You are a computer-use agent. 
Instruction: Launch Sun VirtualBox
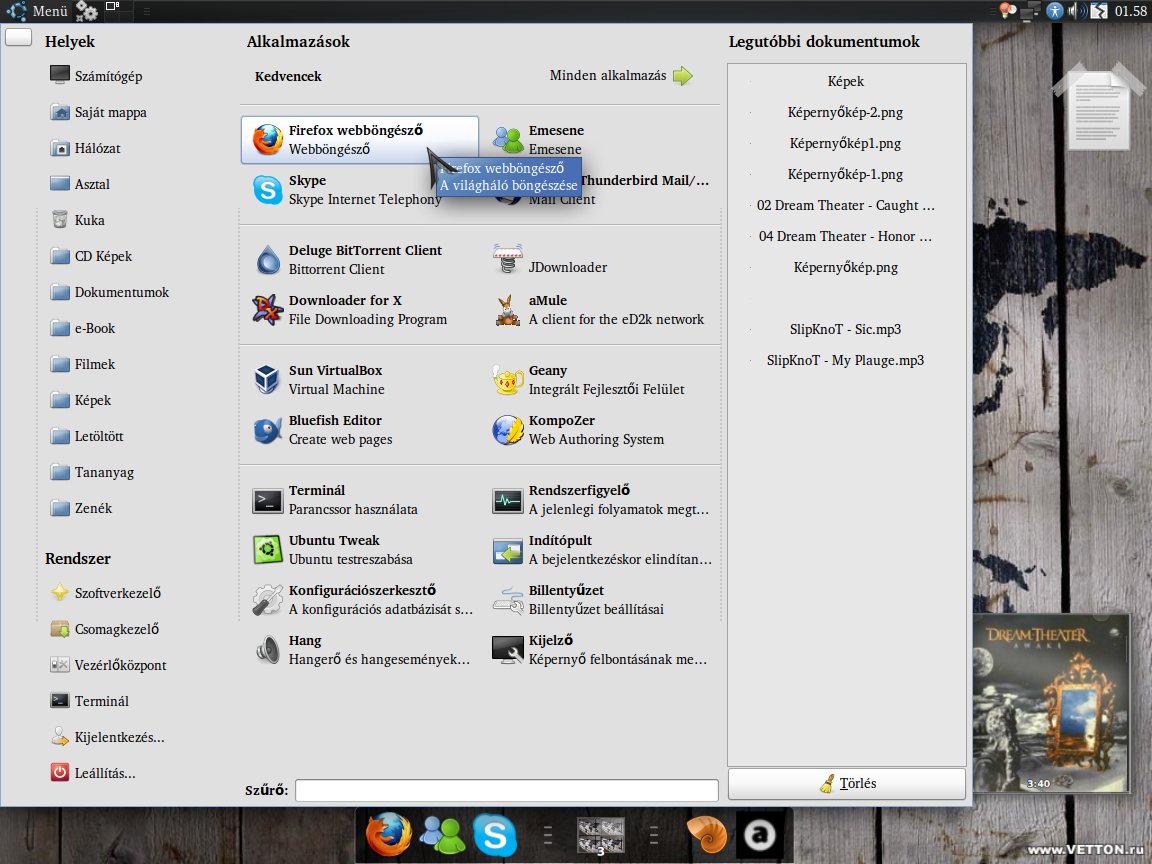359,379
